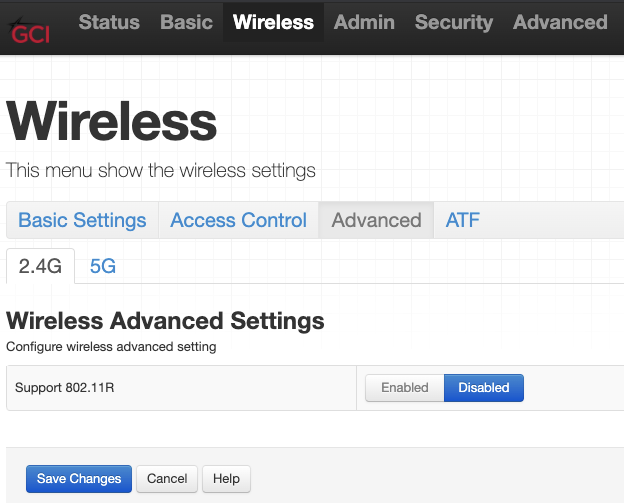
Task: Switch to the Basic Settings tab
Action: tap(82, 220)
